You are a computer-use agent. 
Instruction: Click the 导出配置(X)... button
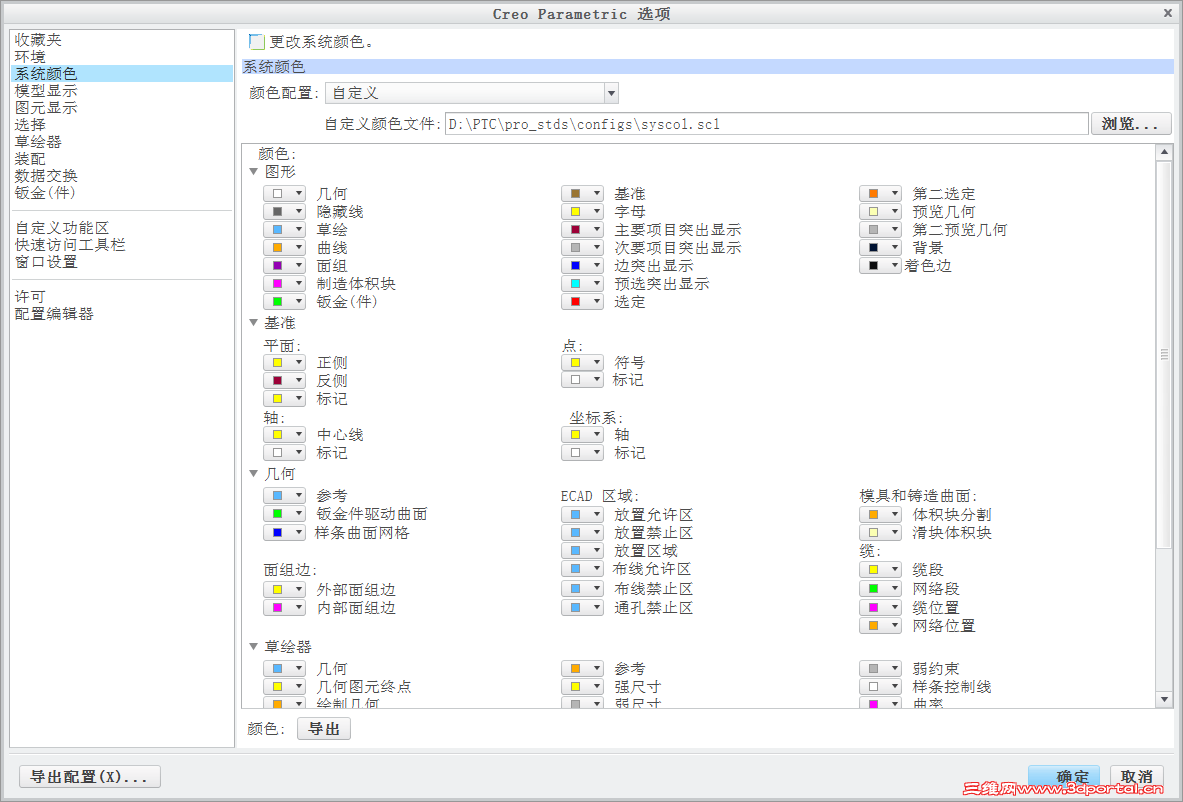click(89, 776)
